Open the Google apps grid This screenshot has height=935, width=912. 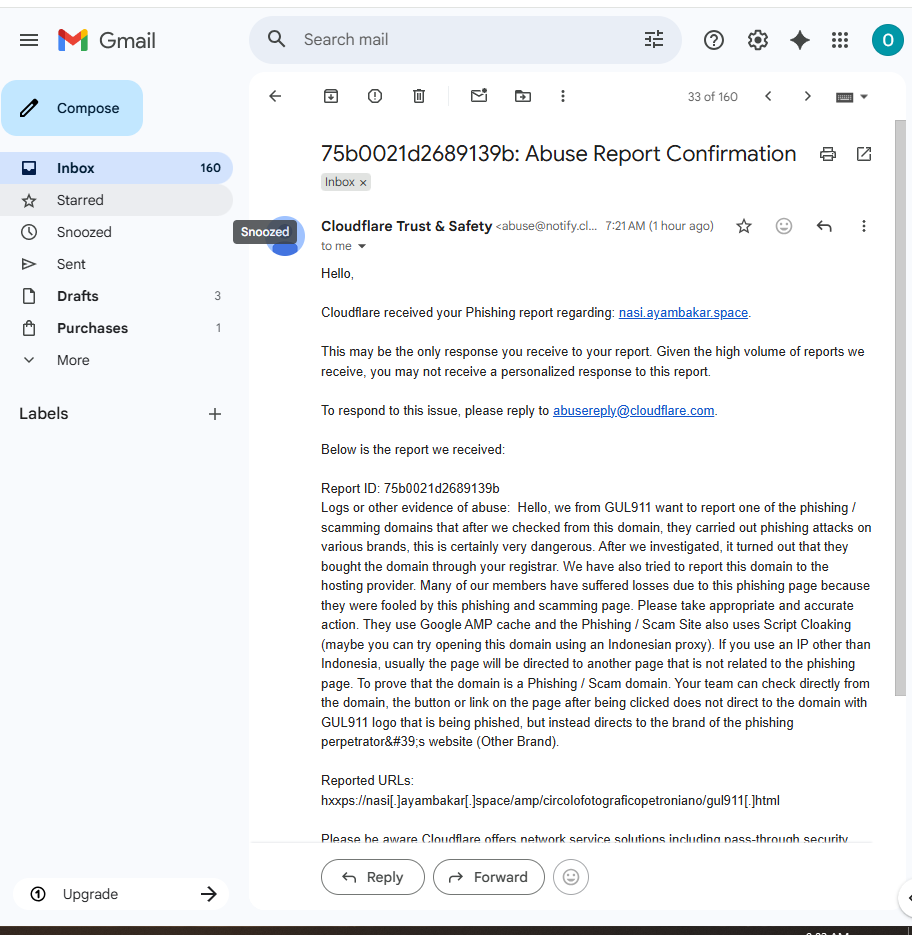(840, 40)
